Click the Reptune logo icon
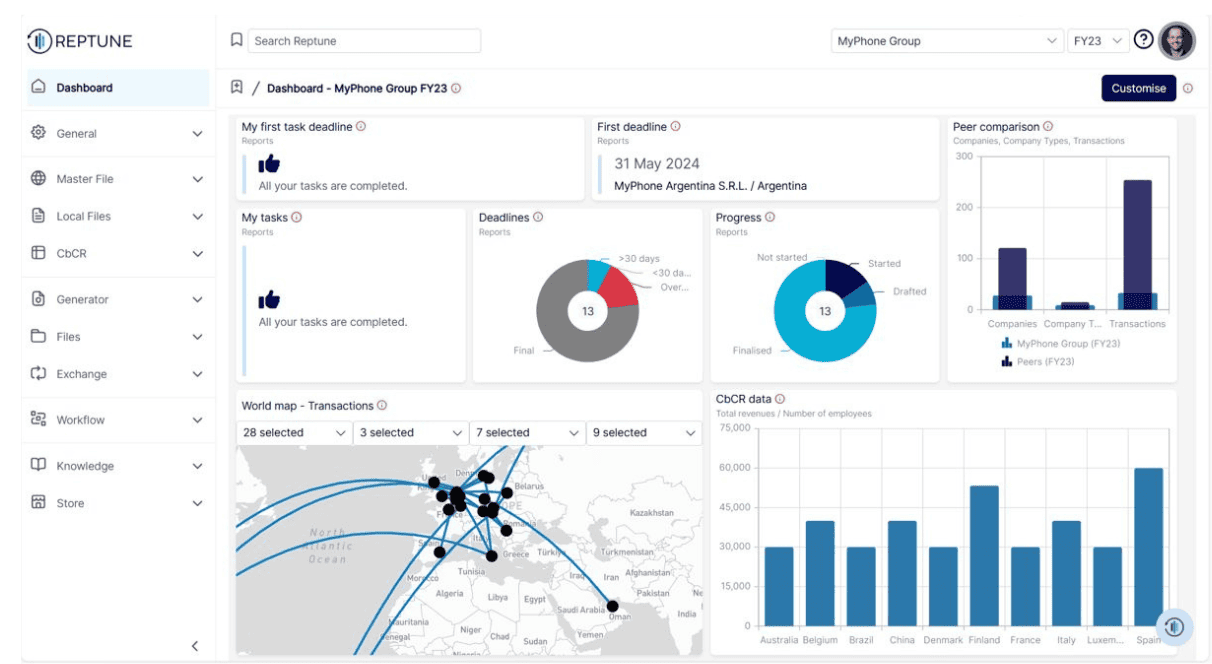The image size is (1212, 664). point(39,41)
